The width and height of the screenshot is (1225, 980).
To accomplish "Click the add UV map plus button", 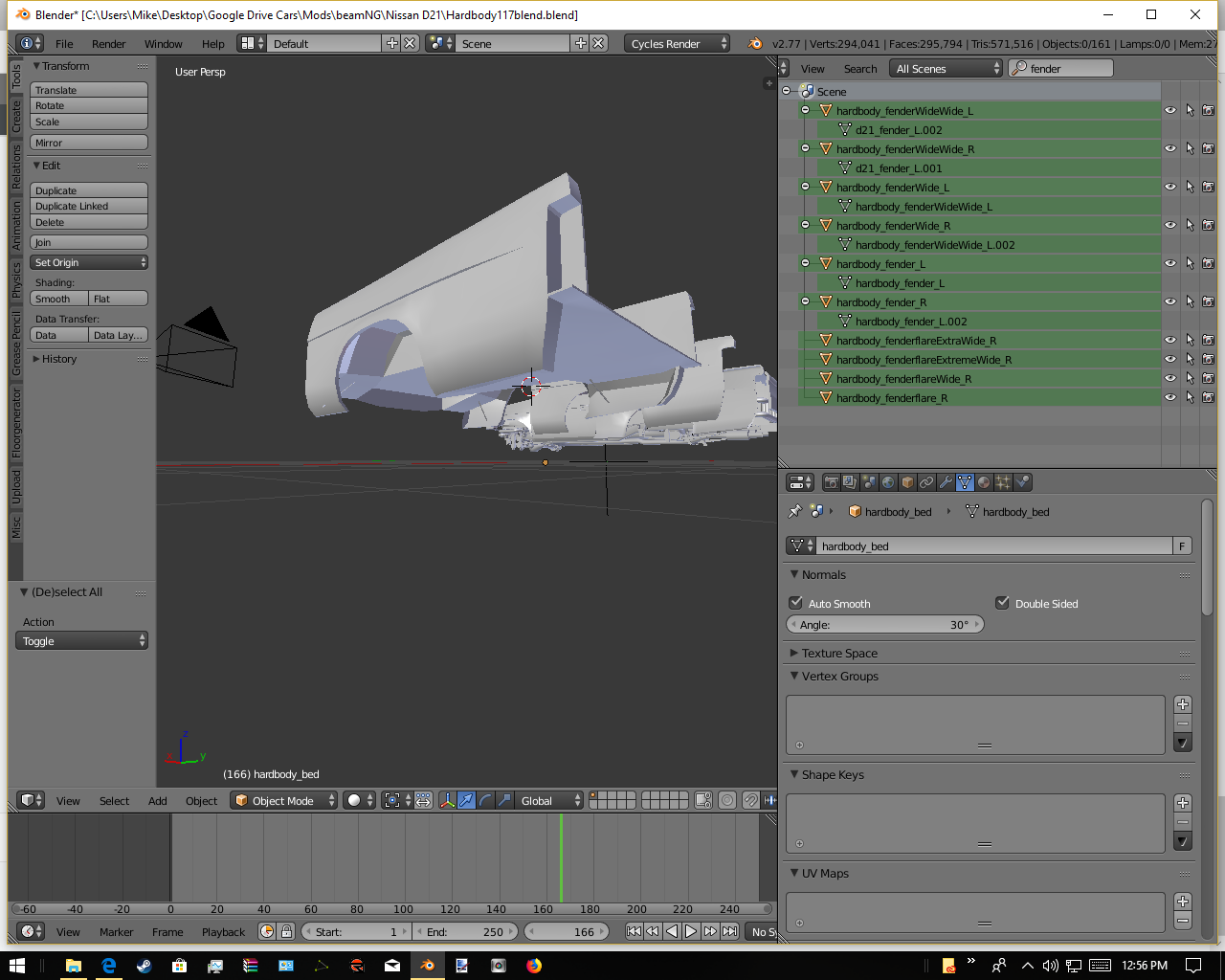I will [1183, 902].
